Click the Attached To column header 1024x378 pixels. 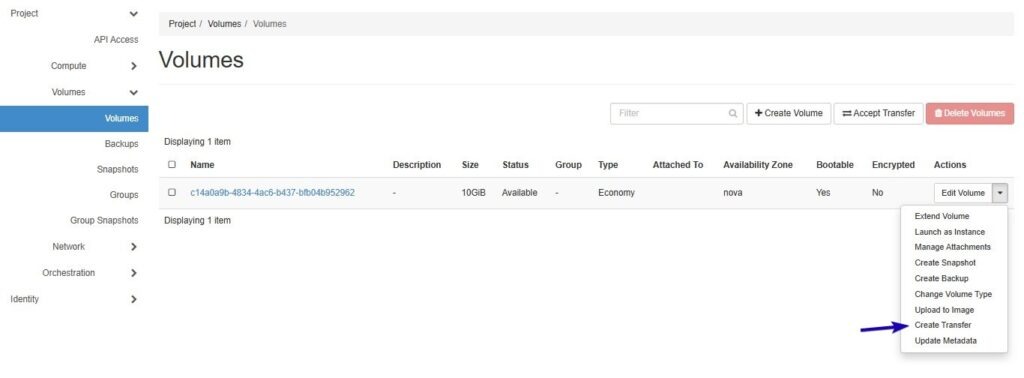678,165
